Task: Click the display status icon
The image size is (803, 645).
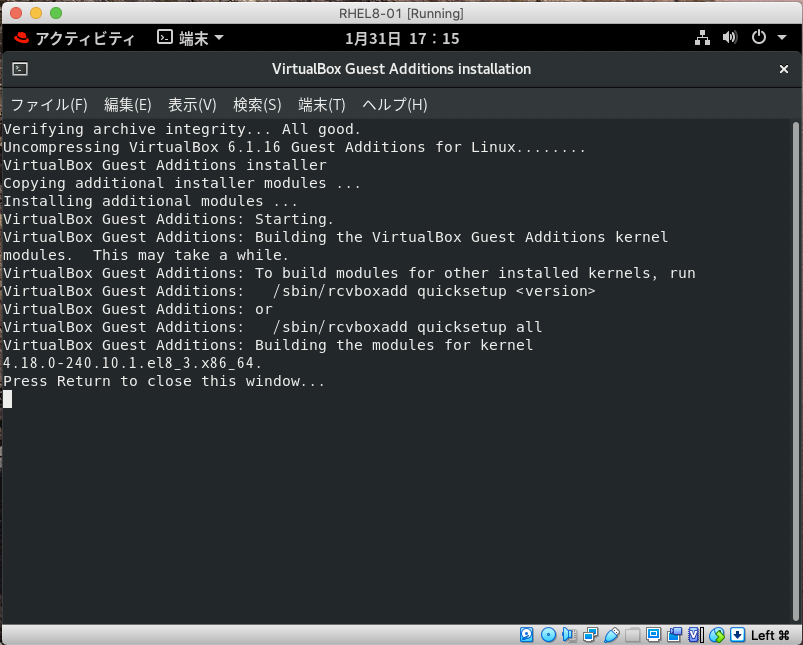Action: tap(654, 634)
